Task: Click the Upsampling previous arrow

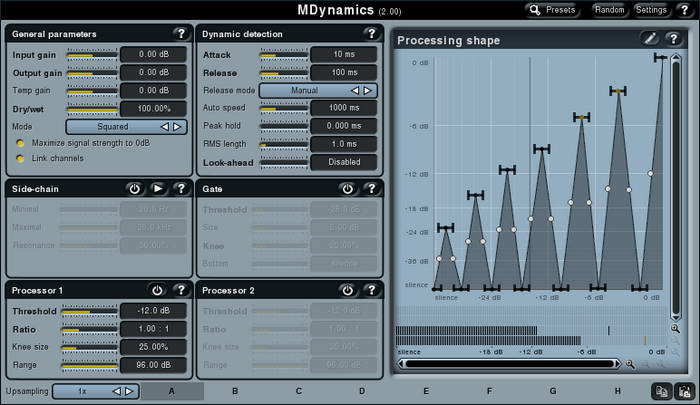Action: [117, 391]
